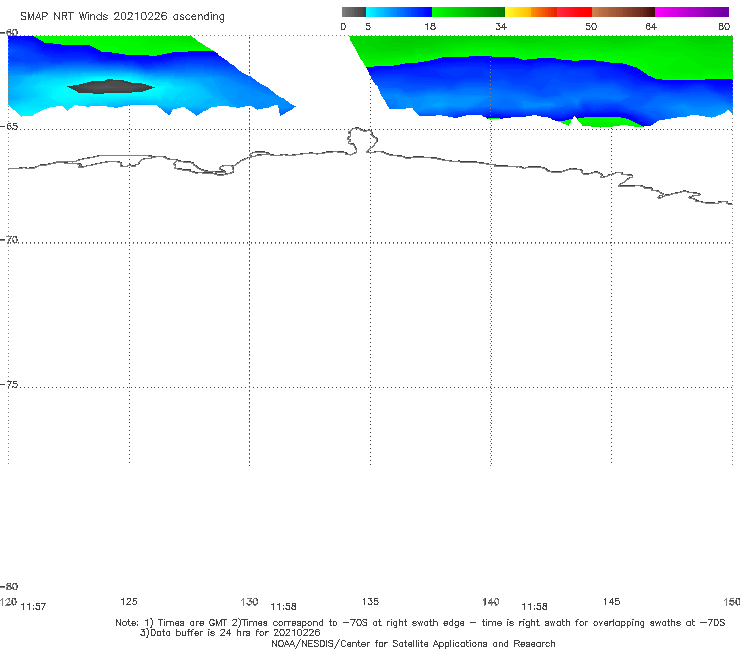
Task: Select the yellow-to-red 34-50 color bar segment
Action: (548, 12)
